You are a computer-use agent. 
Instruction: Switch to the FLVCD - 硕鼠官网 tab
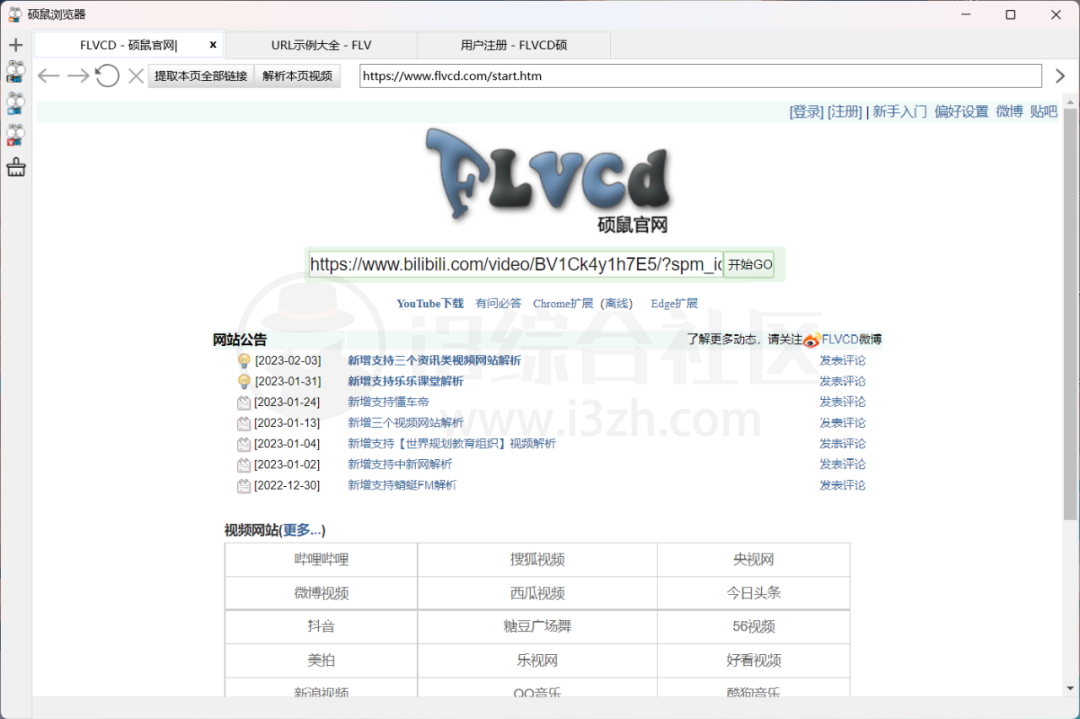[x=128, y=45]
